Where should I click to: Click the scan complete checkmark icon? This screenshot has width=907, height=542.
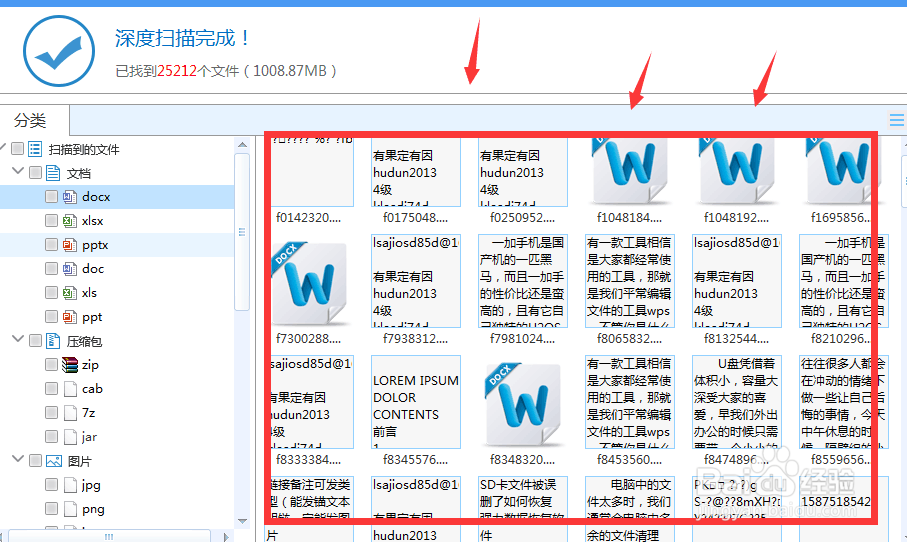click(59, 51)
